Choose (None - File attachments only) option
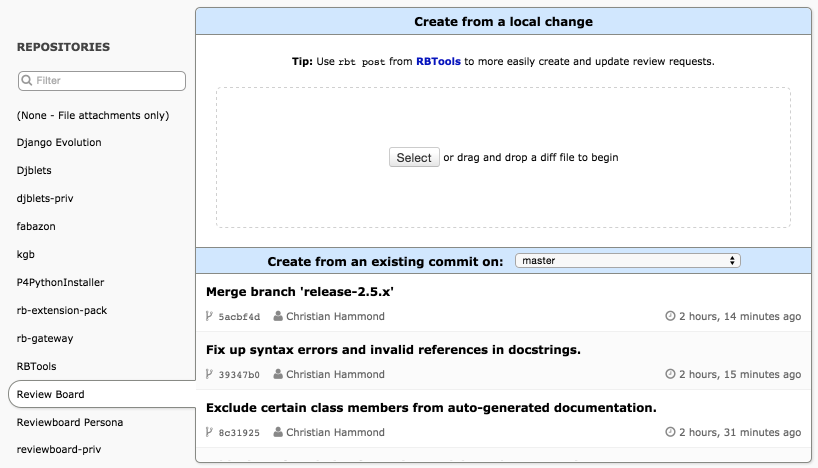Image resolution: width=818 pixels, height=468 pixels. (x=93, y=115)
